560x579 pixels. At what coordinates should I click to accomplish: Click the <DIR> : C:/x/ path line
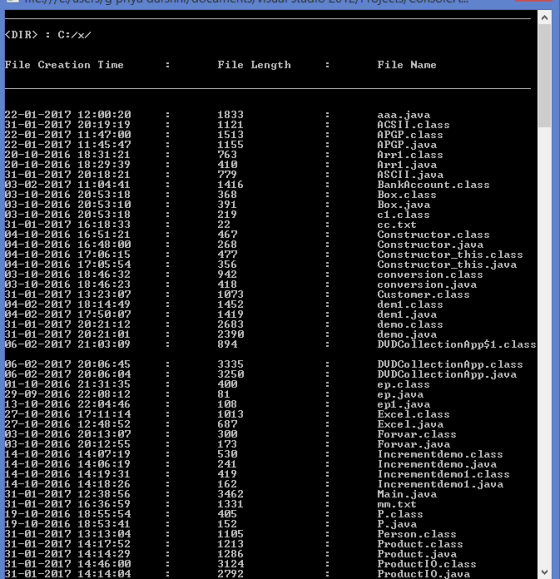(48, 35)
